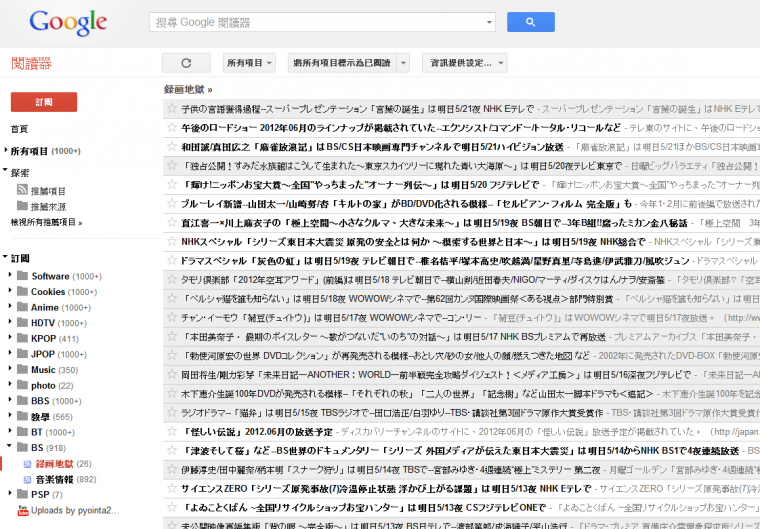Star the 「よゐことくばん」 item

[x=172, y=507]
